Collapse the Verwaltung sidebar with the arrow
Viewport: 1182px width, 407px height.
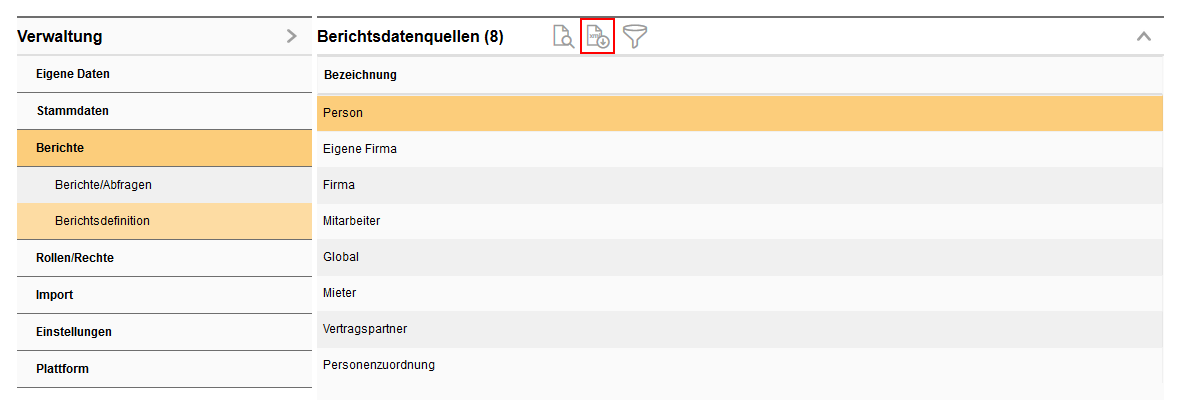pyautogui.click(x=291, y=37)
